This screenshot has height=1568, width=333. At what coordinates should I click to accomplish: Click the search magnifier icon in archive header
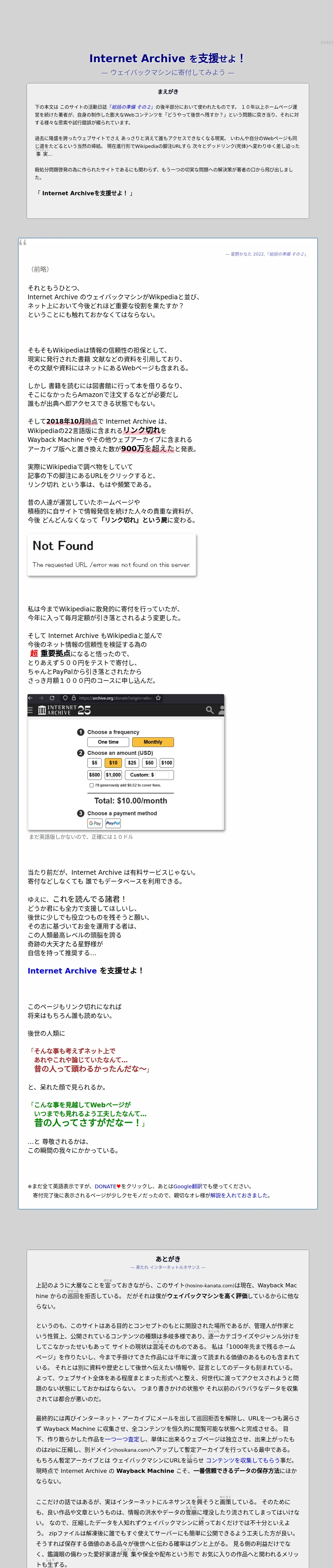[210, 710]
